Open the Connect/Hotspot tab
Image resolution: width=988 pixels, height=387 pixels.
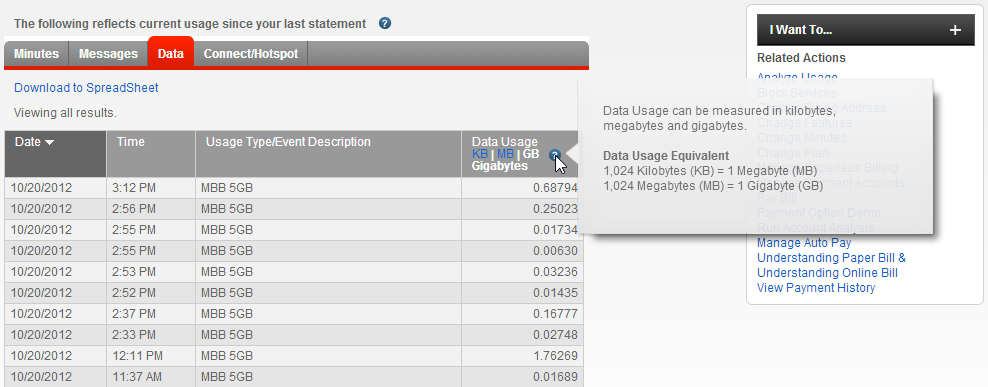(x=251, y=54)
